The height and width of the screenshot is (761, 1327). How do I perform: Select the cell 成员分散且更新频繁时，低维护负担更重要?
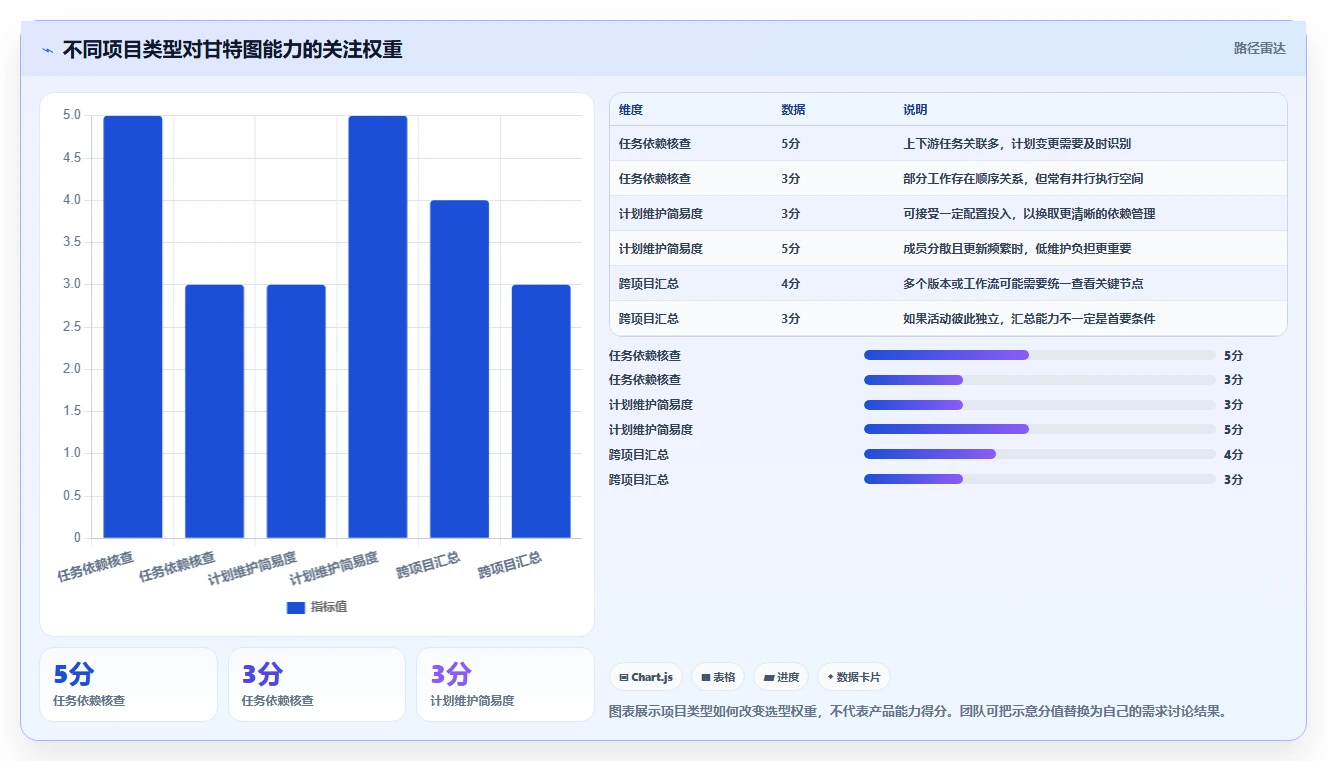pyautogui.click(x=1017, y=249)
